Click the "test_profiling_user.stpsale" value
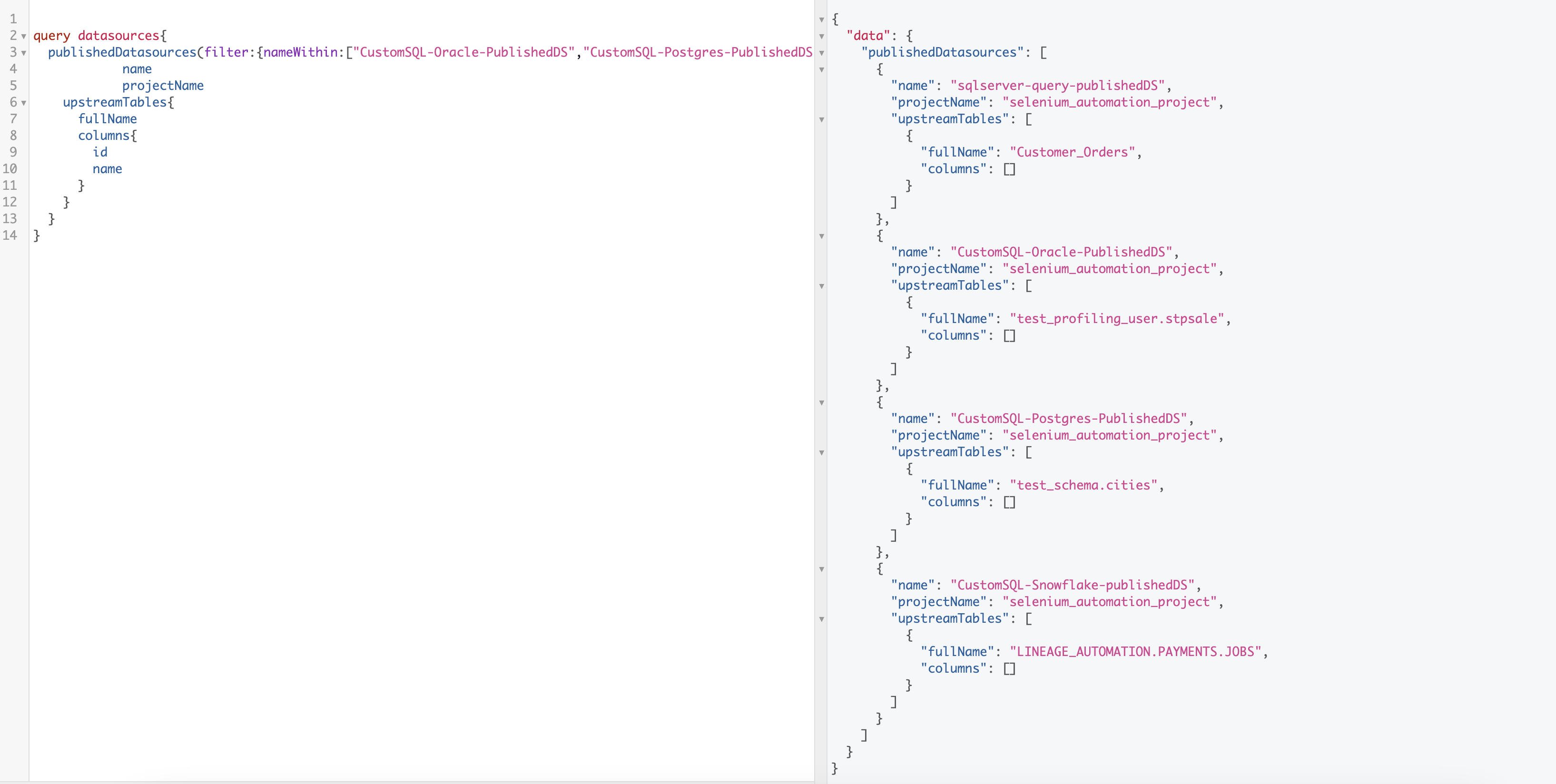The image size is (1556, 784). click(1117, 319)
